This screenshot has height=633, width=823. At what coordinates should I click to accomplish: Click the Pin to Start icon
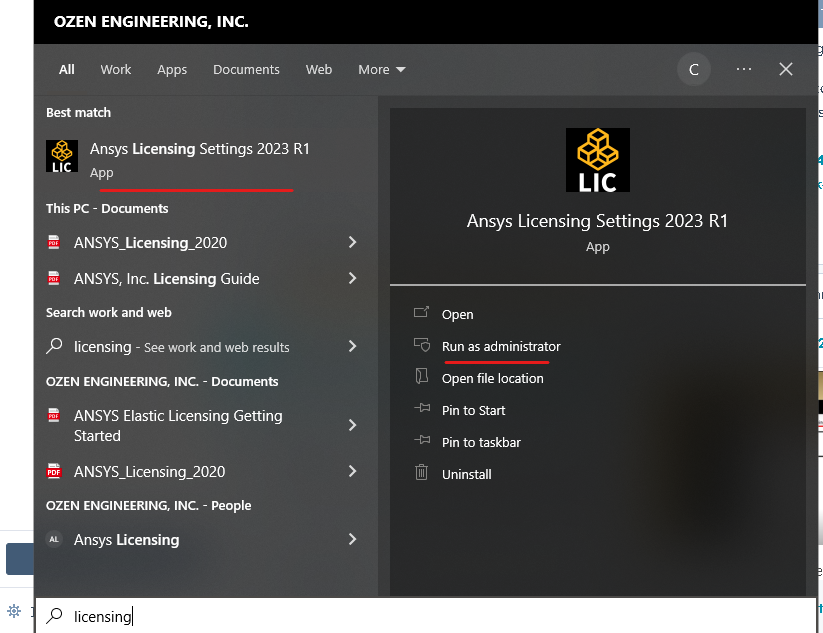[425, 410]
